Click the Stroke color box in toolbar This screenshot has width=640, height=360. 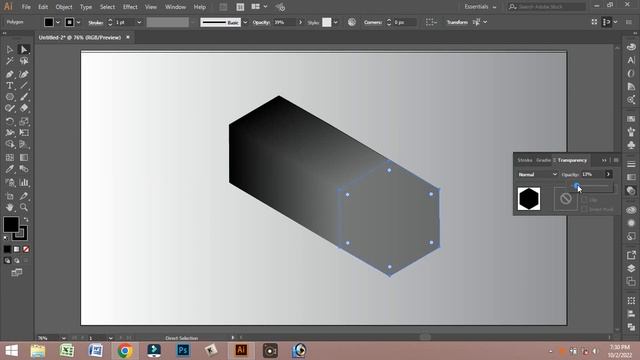[x=21, y=234]
